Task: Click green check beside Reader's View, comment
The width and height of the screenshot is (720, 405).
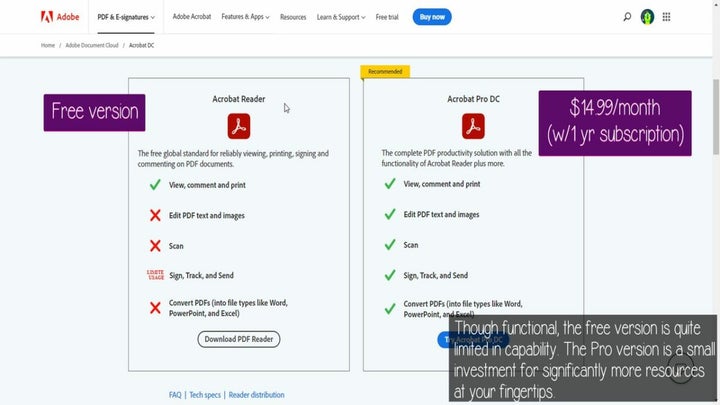Action: point(155,185)
